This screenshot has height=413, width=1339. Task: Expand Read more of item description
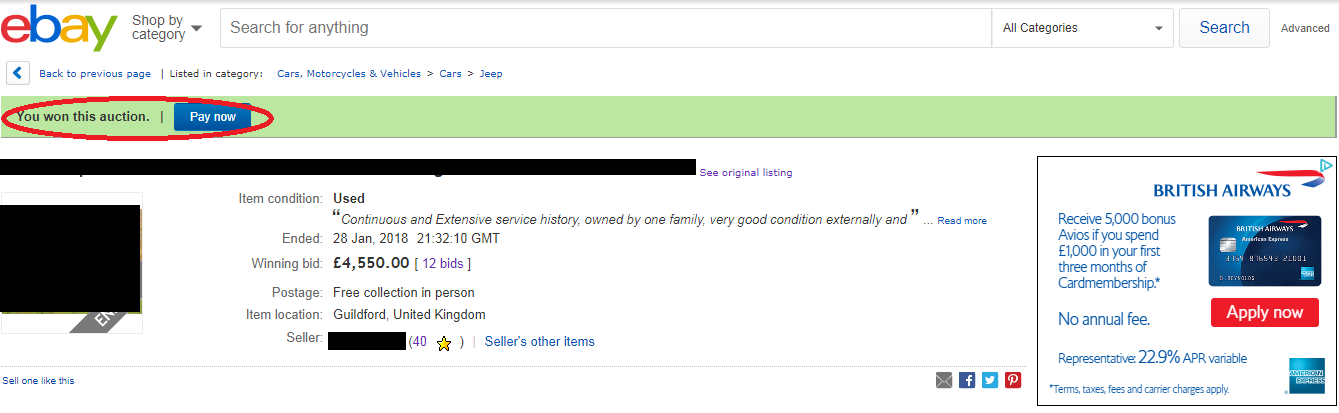(x=962, y=221)
